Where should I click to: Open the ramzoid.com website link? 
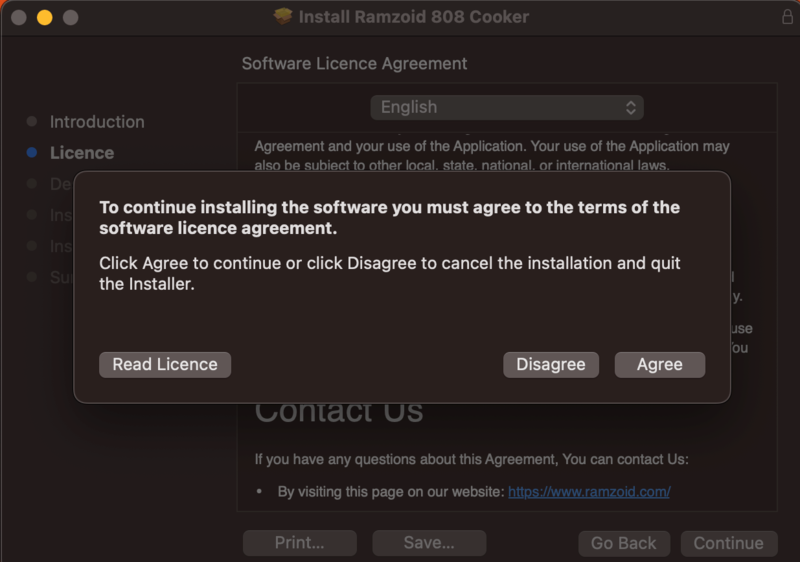pos(589,492)
